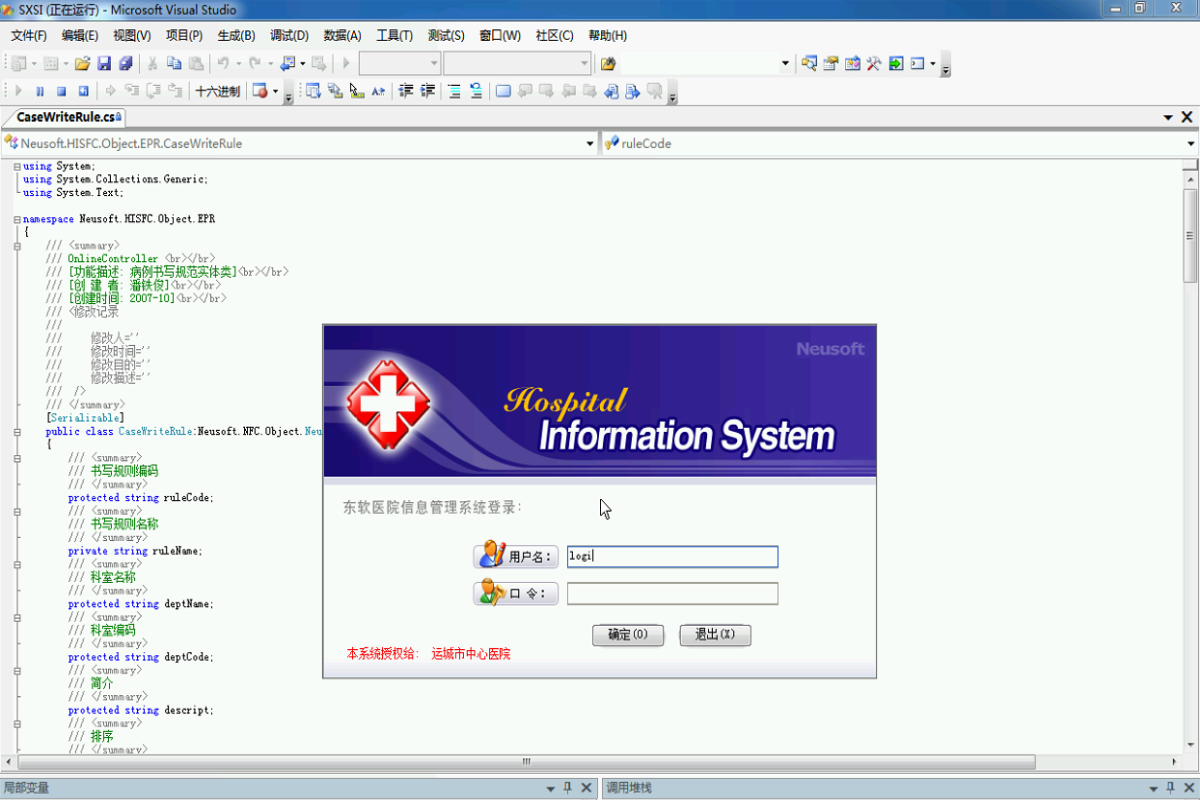
Task: Click the Copy icon in the toolbar
Action: pyautogui.click(x=174, y=63)
